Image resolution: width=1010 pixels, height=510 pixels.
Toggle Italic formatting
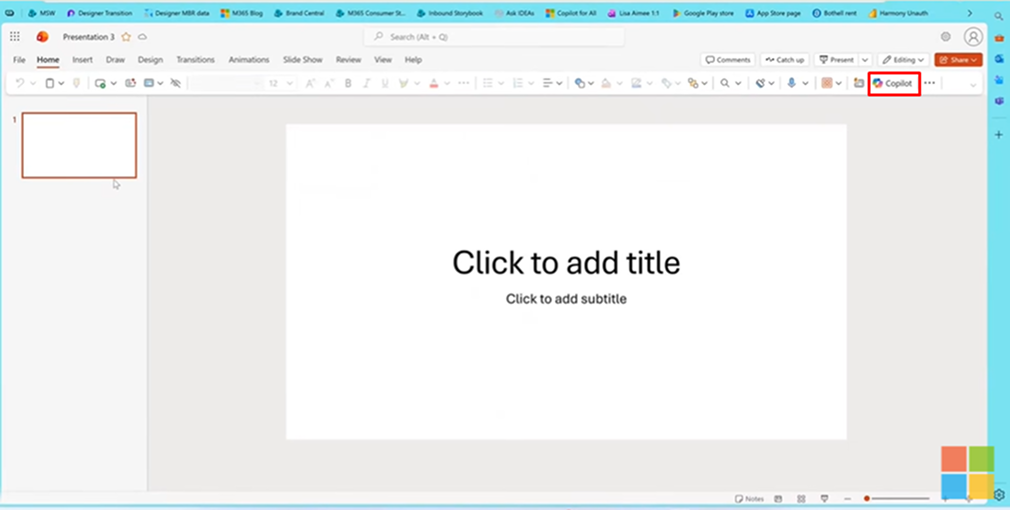point(367,84)
